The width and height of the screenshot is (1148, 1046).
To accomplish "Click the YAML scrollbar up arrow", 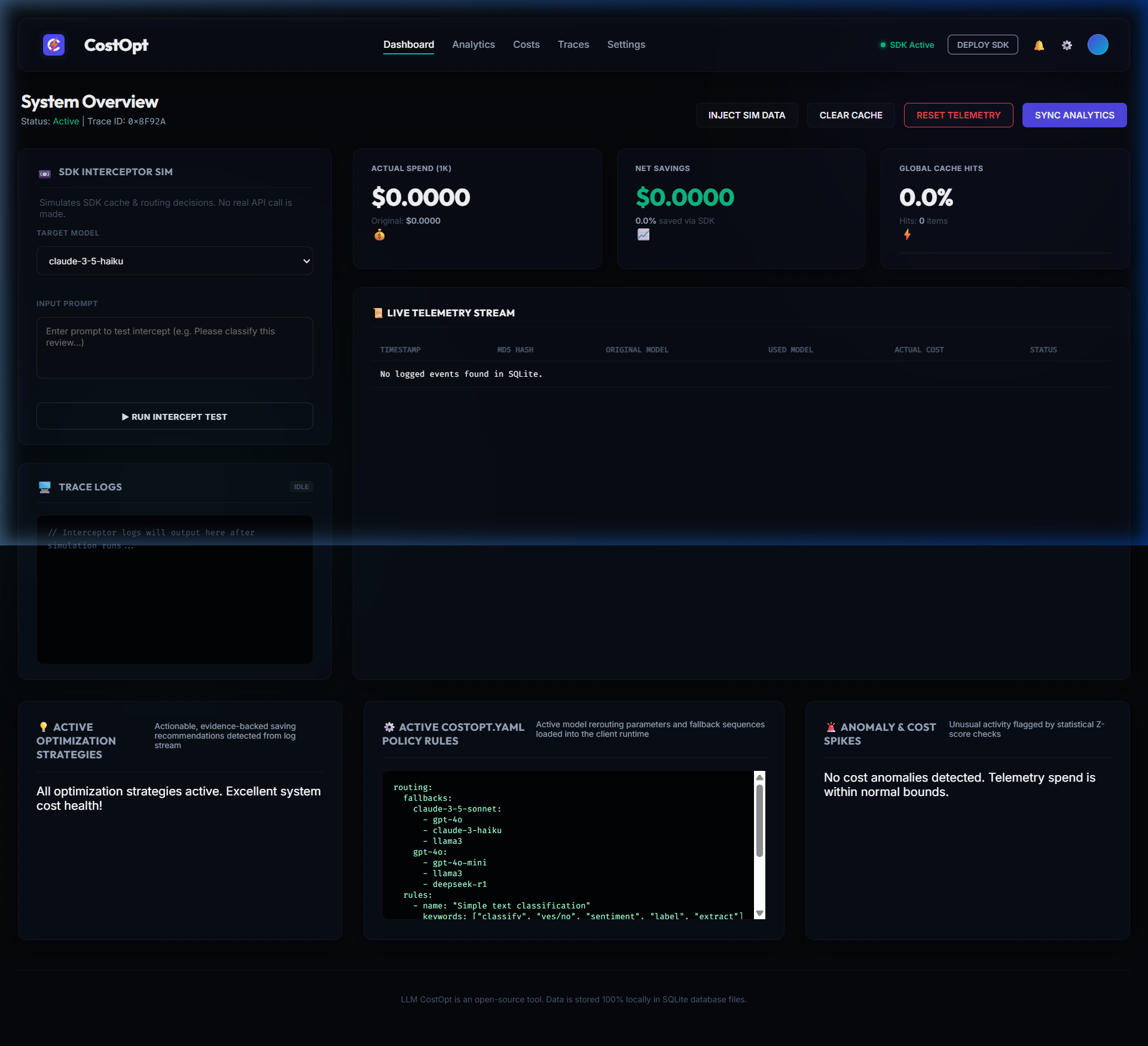I will tap(759, 777).
